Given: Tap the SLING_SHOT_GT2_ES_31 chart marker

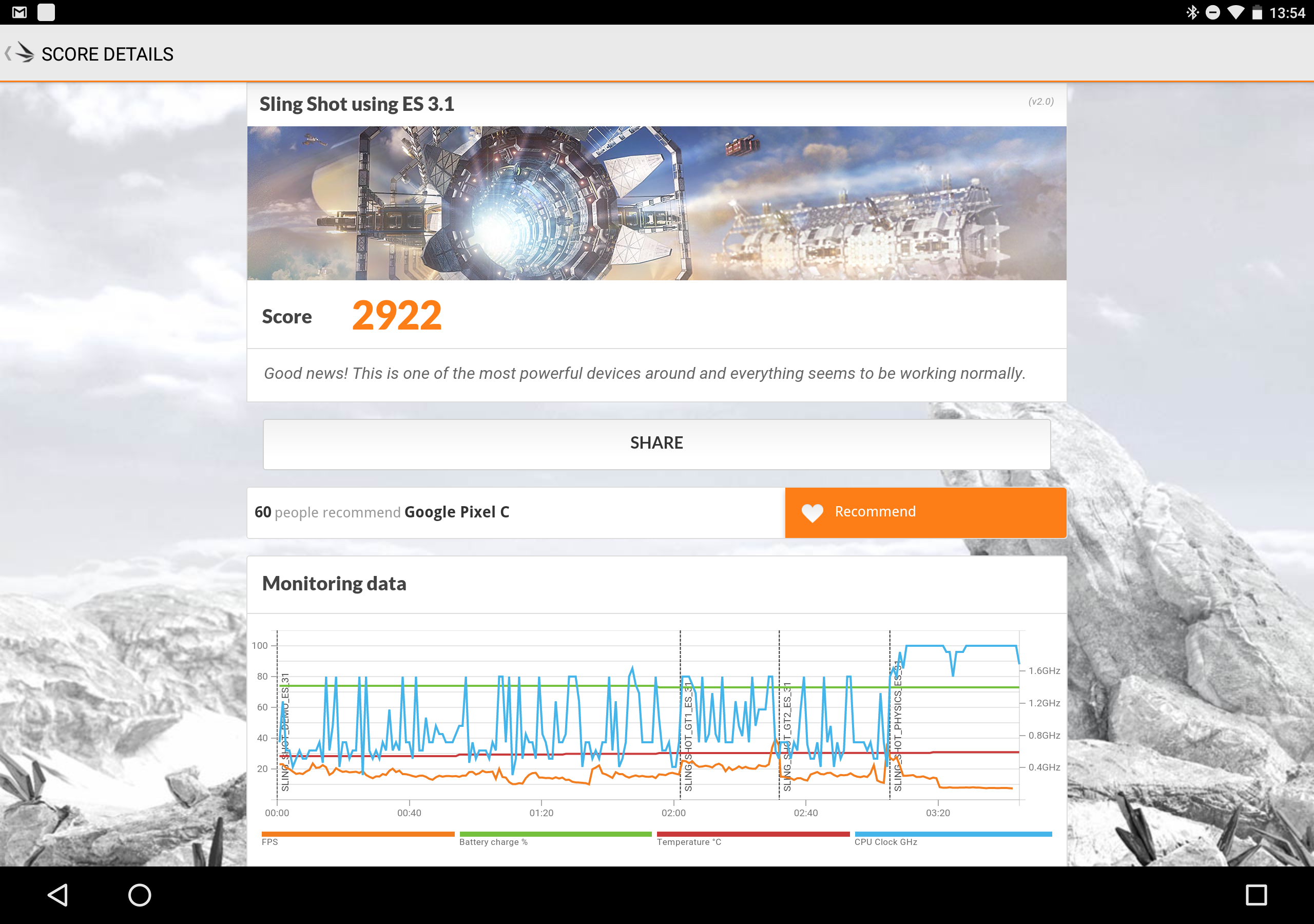Looking at the screenshot, I should click(787, 736).
